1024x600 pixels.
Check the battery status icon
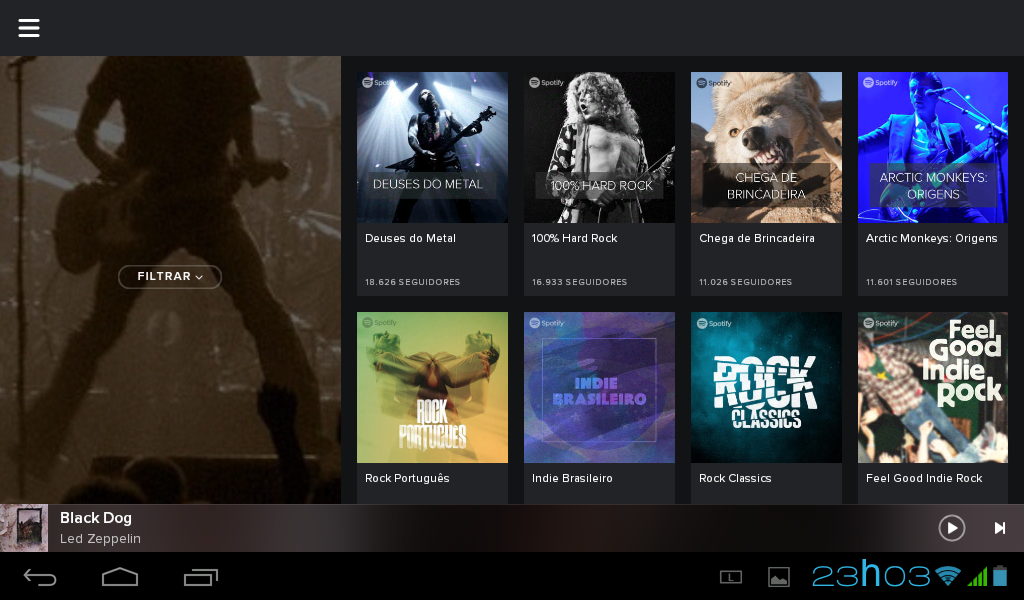tap(1000, 576)
